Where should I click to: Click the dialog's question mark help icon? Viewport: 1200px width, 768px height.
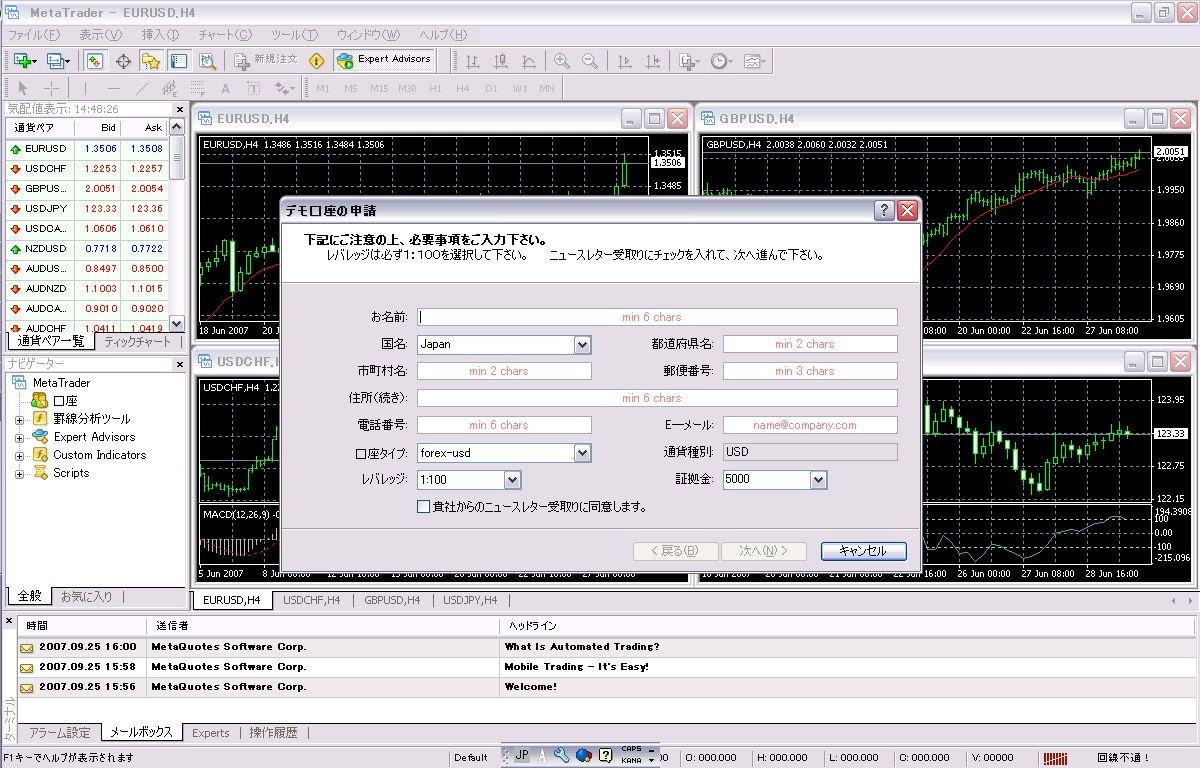884,211
